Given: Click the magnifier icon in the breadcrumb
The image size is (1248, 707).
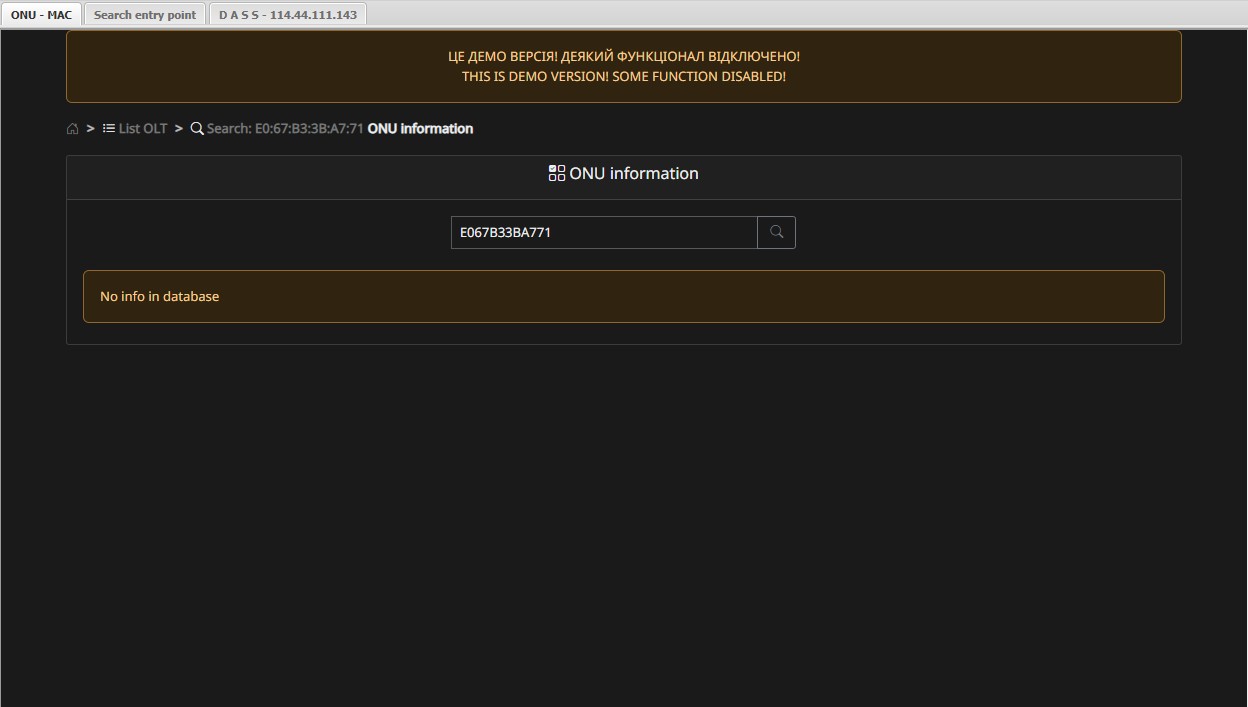Looking at the screenshot, I should coord(197,128).
